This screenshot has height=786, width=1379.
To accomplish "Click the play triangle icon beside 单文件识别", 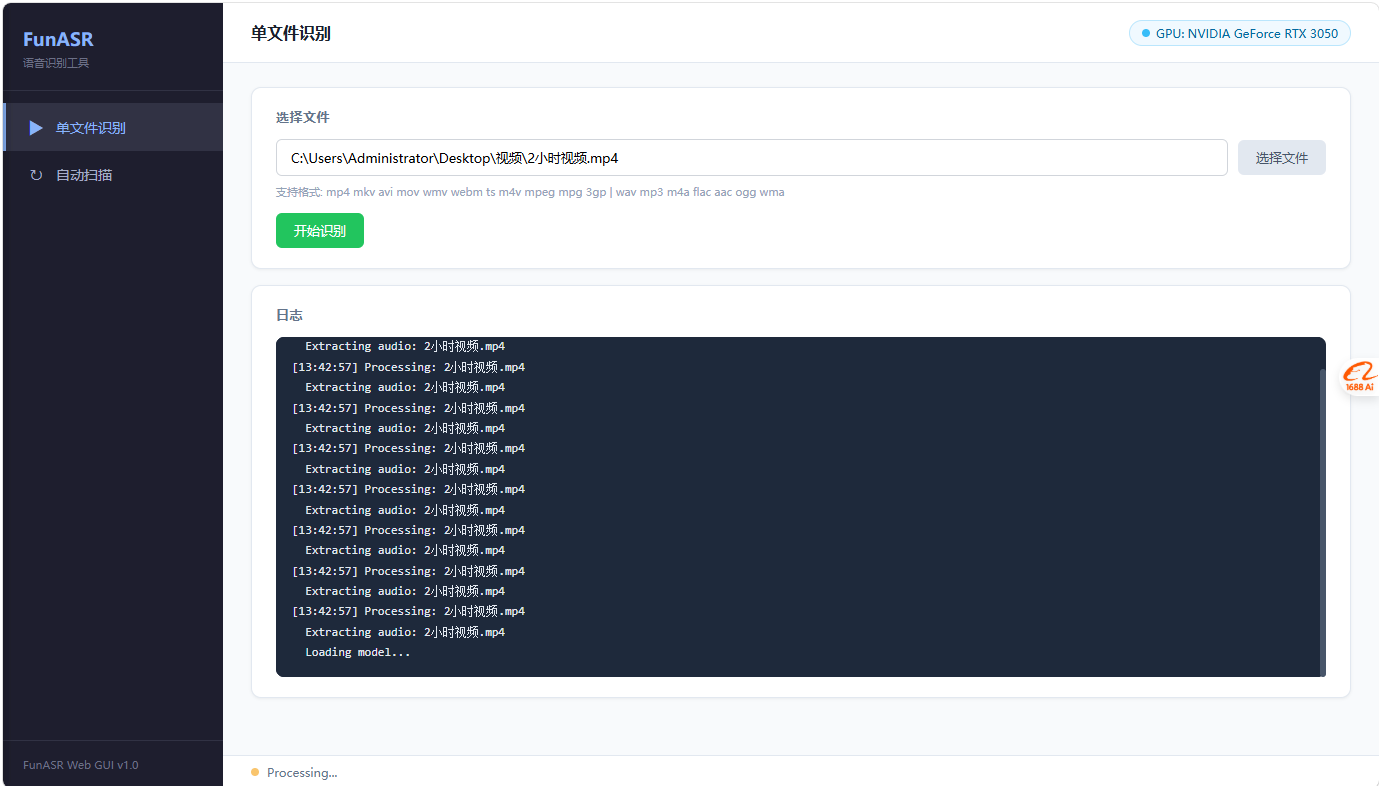I will point(36,128).
